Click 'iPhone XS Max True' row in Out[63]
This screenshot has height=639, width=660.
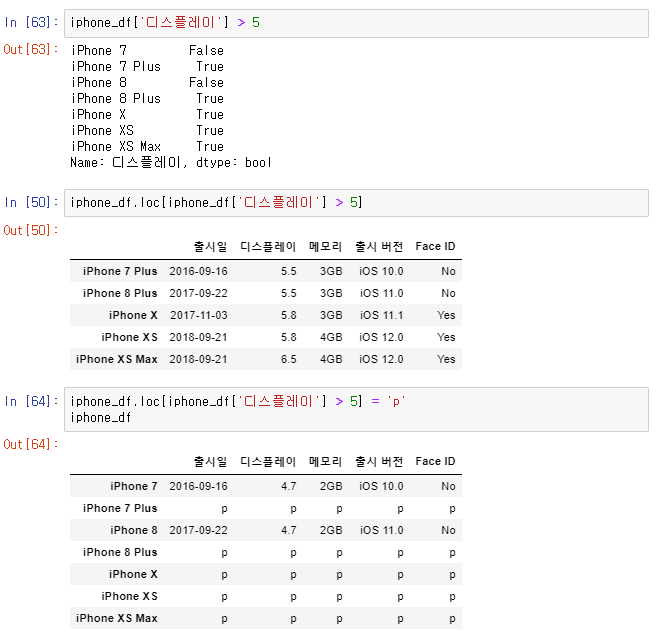(147, 146)
